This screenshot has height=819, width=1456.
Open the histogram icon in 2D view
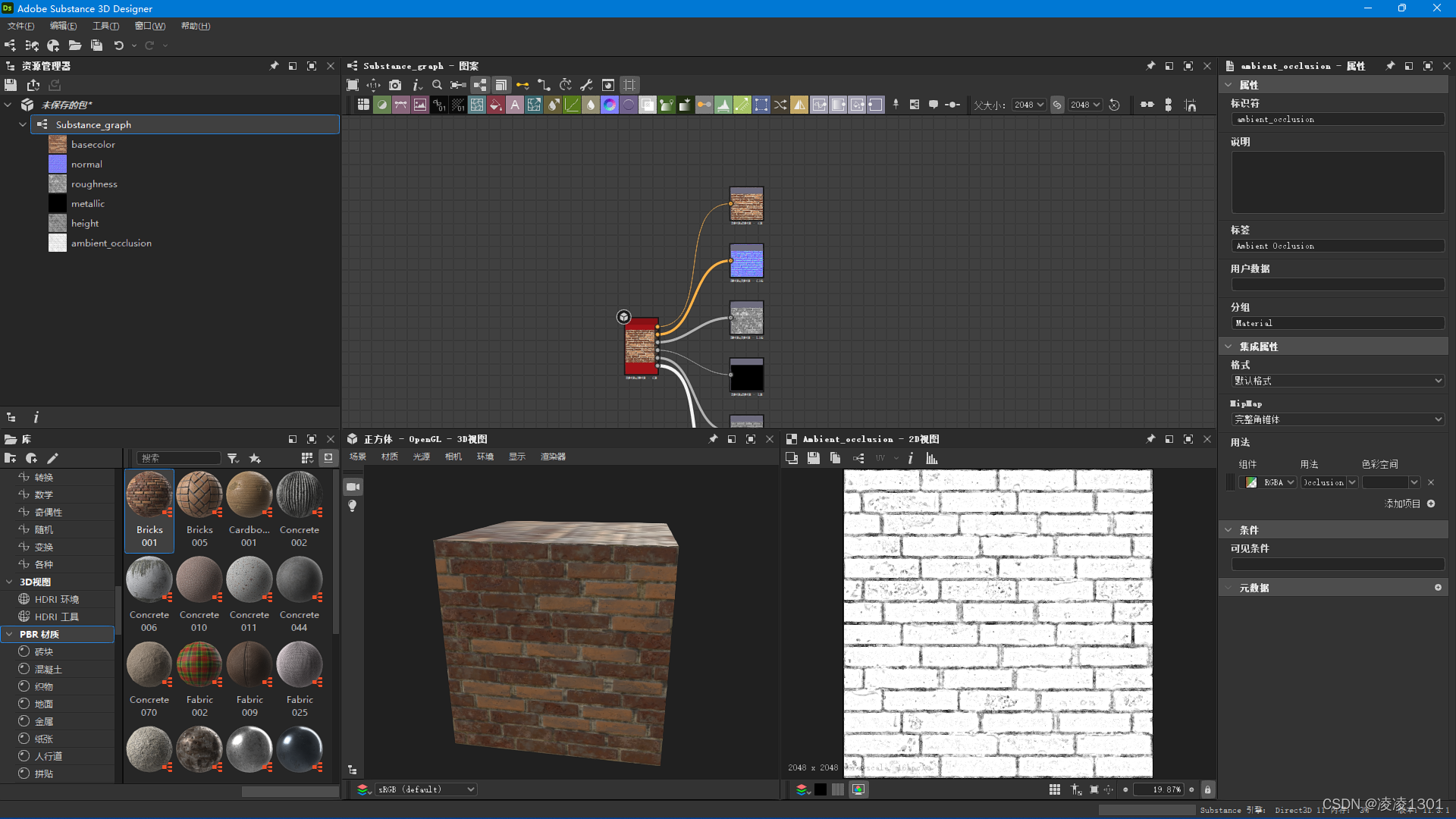[932, 458]
